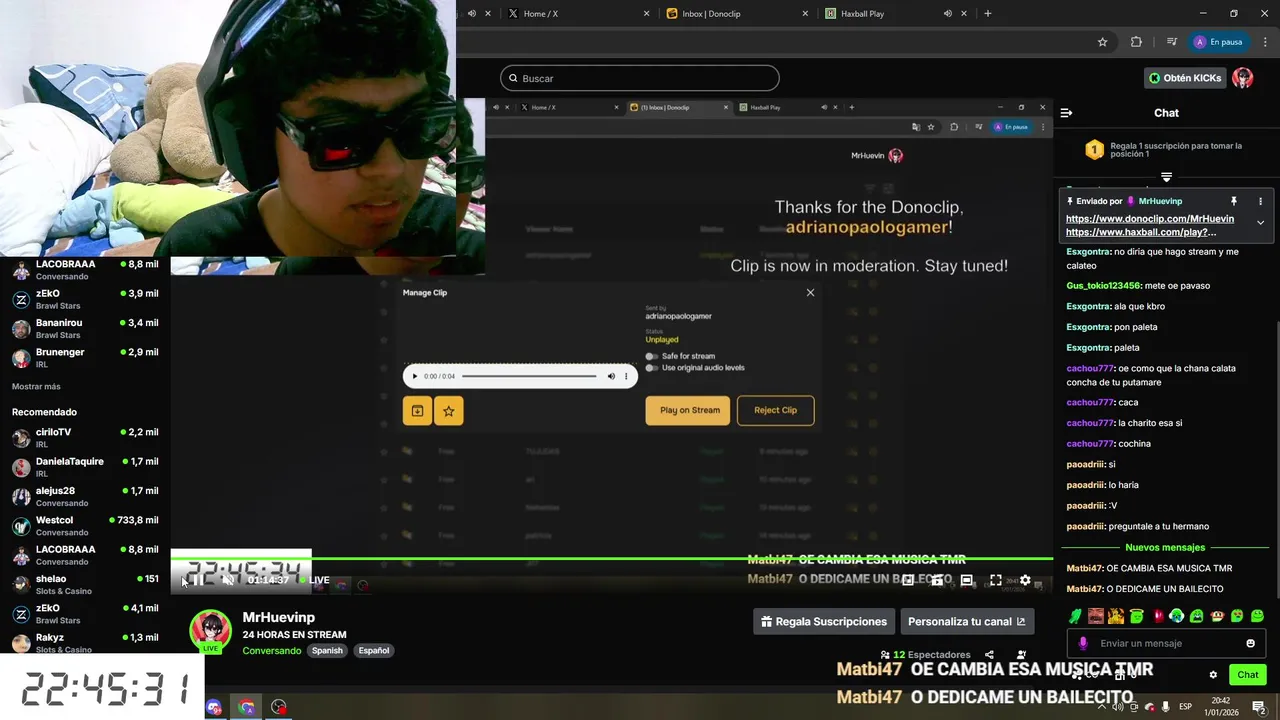Open the pinned message options menu
1280x720 pixels.
[1260, 201]
